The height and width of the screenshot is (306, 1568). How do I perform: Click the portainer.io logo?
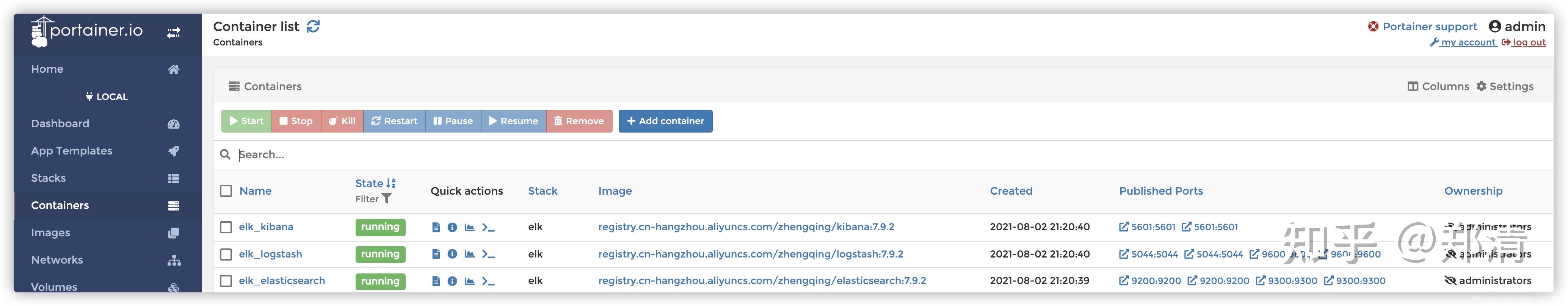click(86, 31)
